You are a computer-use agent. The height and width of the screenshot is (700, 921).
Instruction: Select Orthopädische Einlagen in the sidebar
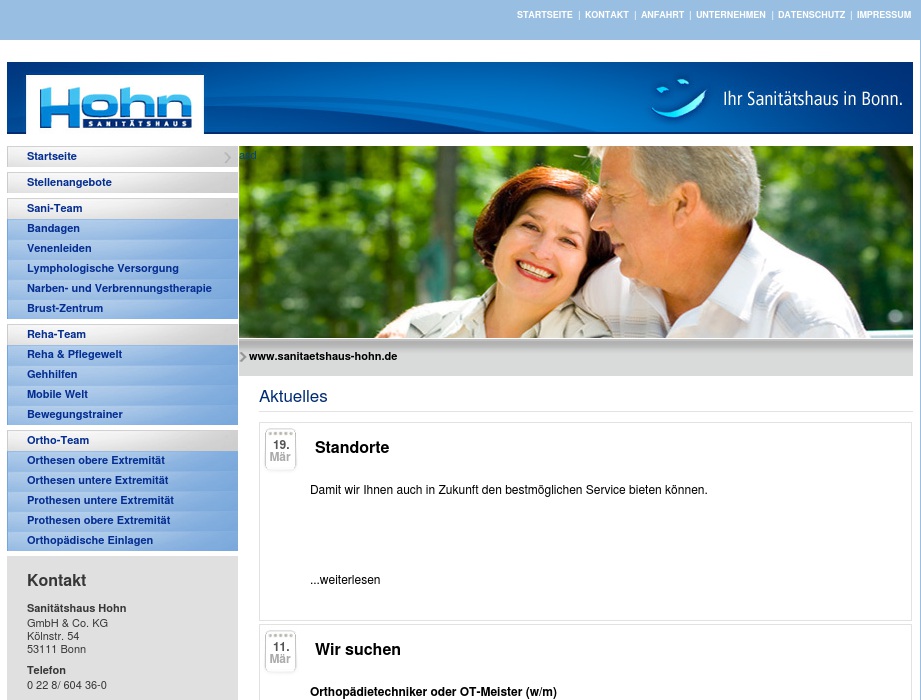point(90,540)
